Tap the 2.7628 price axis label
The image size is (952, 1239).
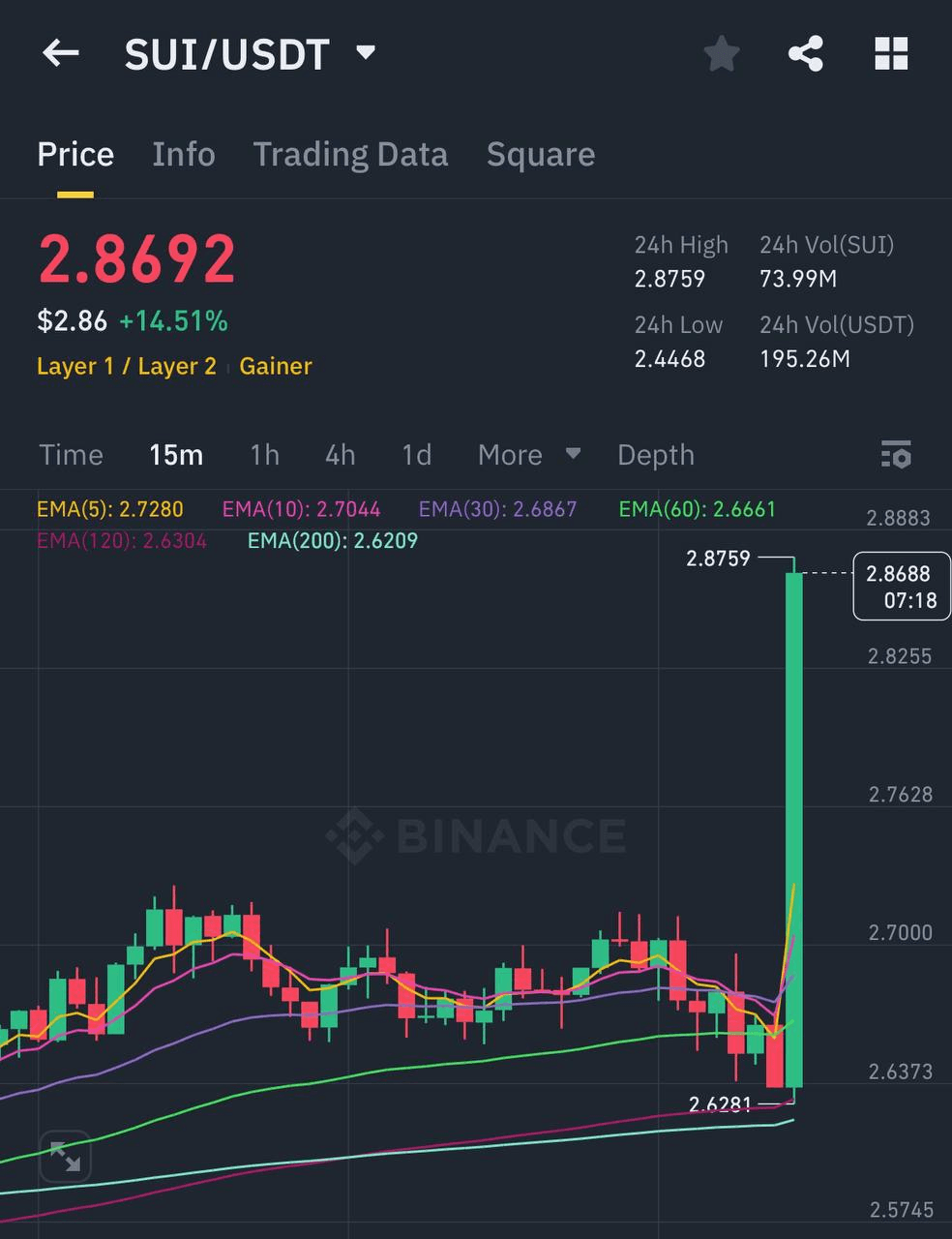pos(900,795)
